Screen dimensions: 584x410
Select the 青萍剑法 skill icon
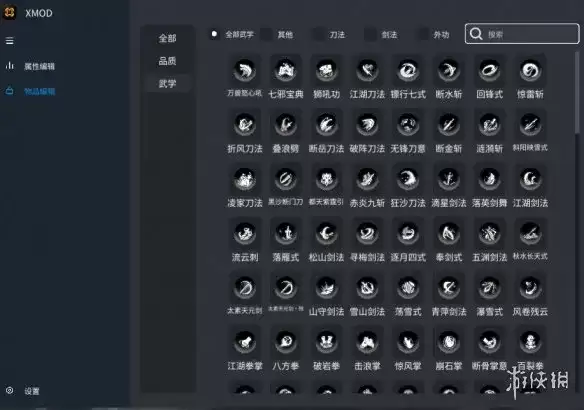(449, 287)
